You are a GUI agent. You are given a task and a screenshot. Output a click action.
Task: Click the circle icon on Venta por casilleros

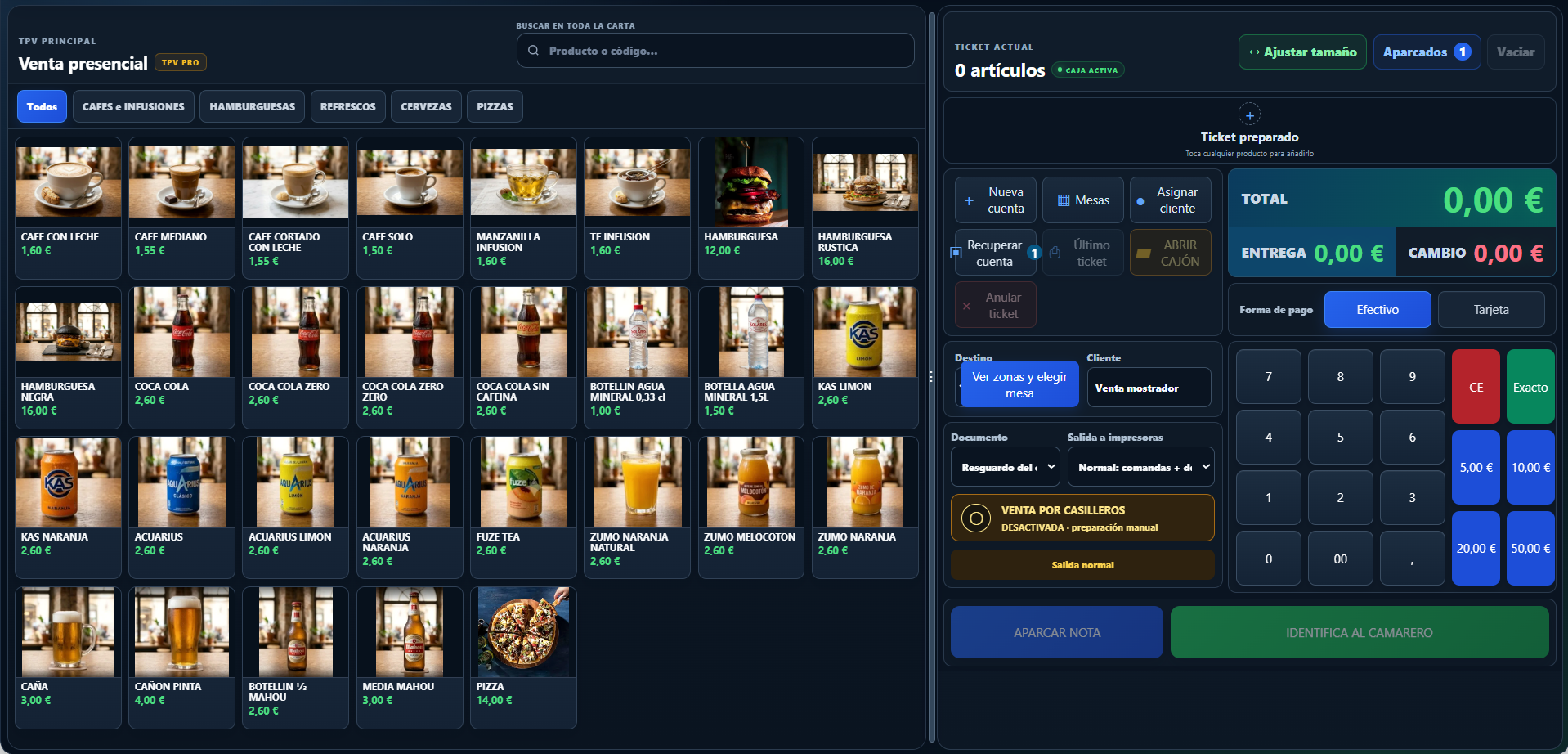976,518
